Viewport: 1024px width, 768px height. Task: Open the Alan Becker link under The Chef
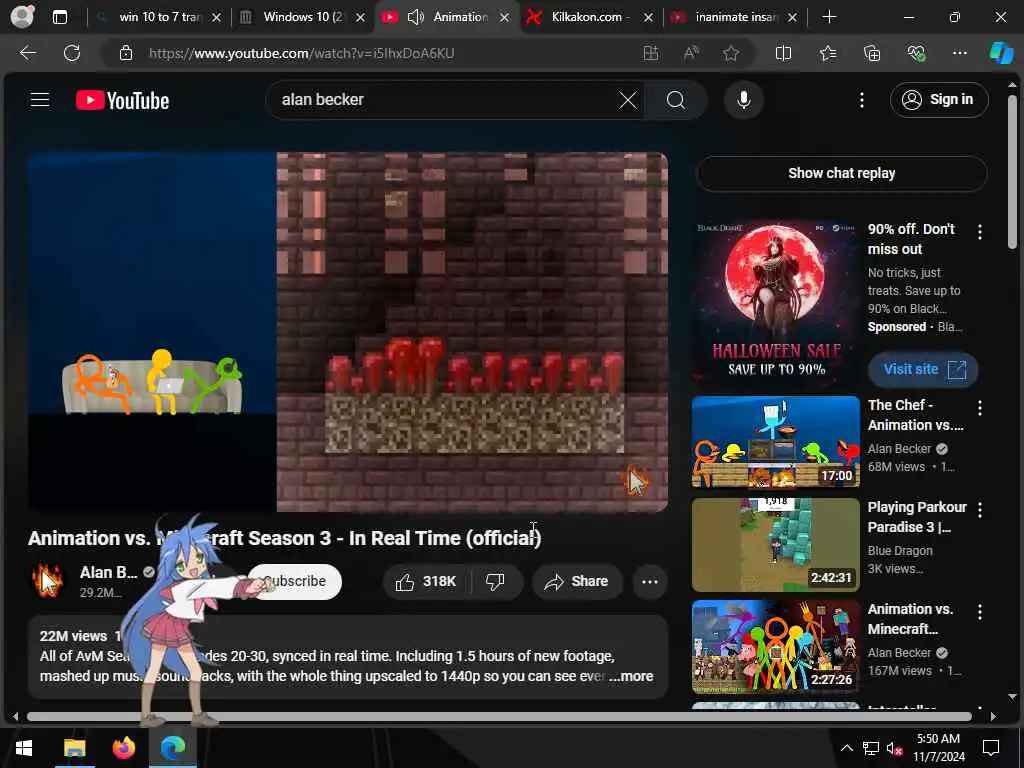899,449
